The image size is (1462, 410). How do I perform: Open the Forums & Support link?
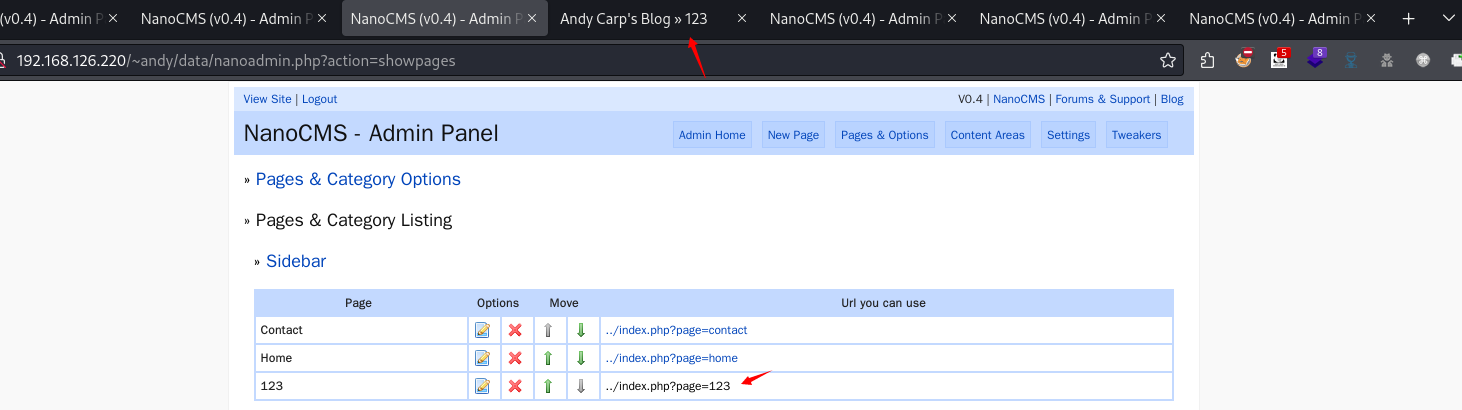coord(1103,99)
